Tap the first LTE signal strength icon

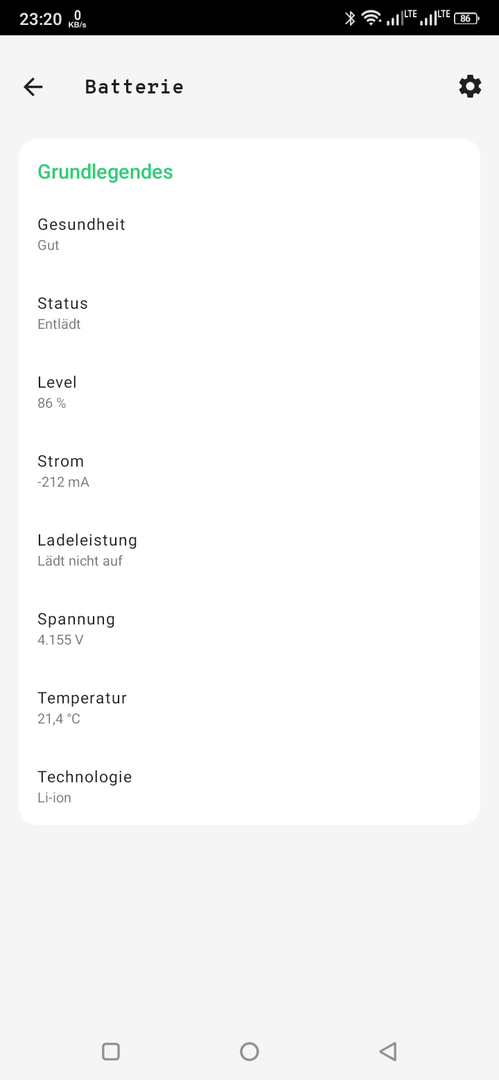(x=401, y=18)
